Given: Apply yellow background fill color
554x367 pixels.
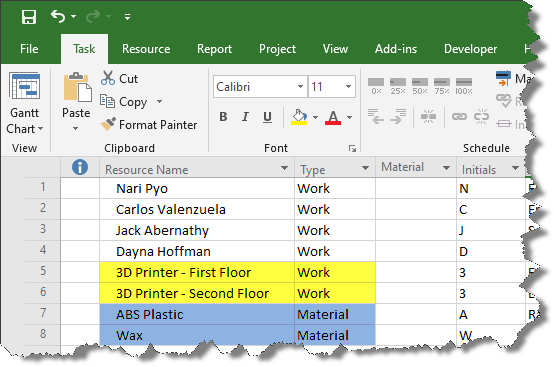Looking at the screenshot, I should pyautogui.click(x=299, y=117).
